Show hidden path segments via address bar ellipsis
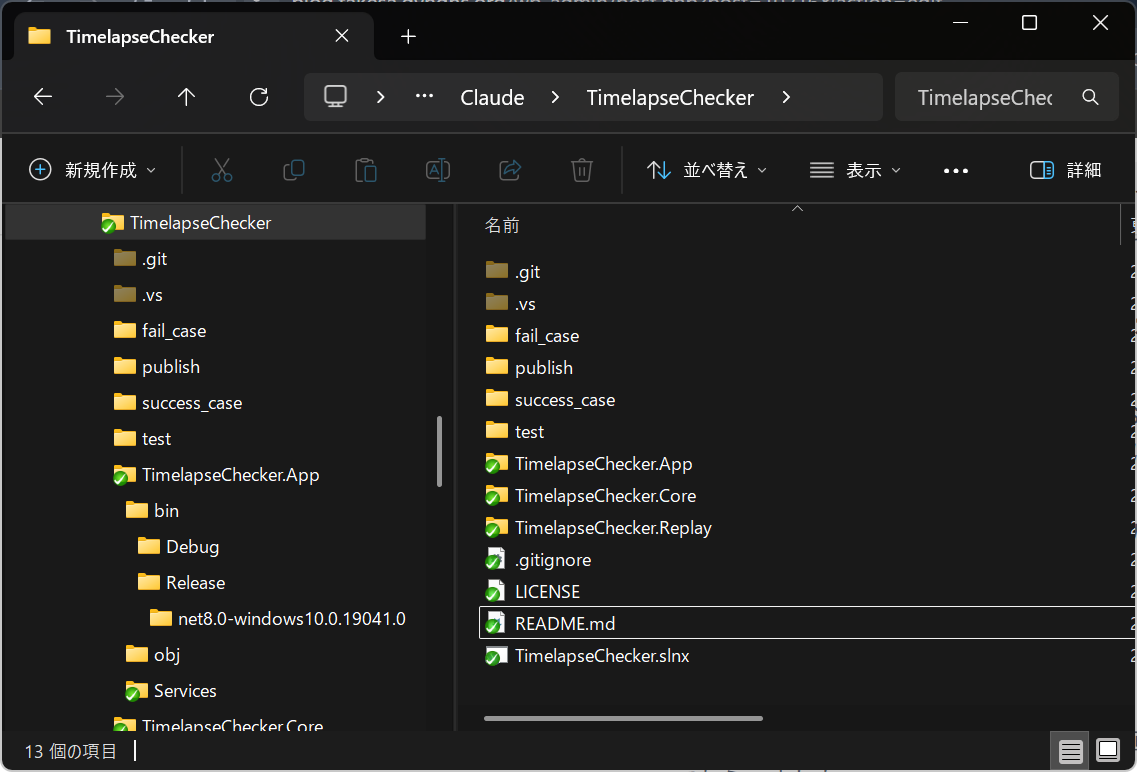Image resolution: width=1137 pixels, height=772 pixels. click(x=424, y=96)
